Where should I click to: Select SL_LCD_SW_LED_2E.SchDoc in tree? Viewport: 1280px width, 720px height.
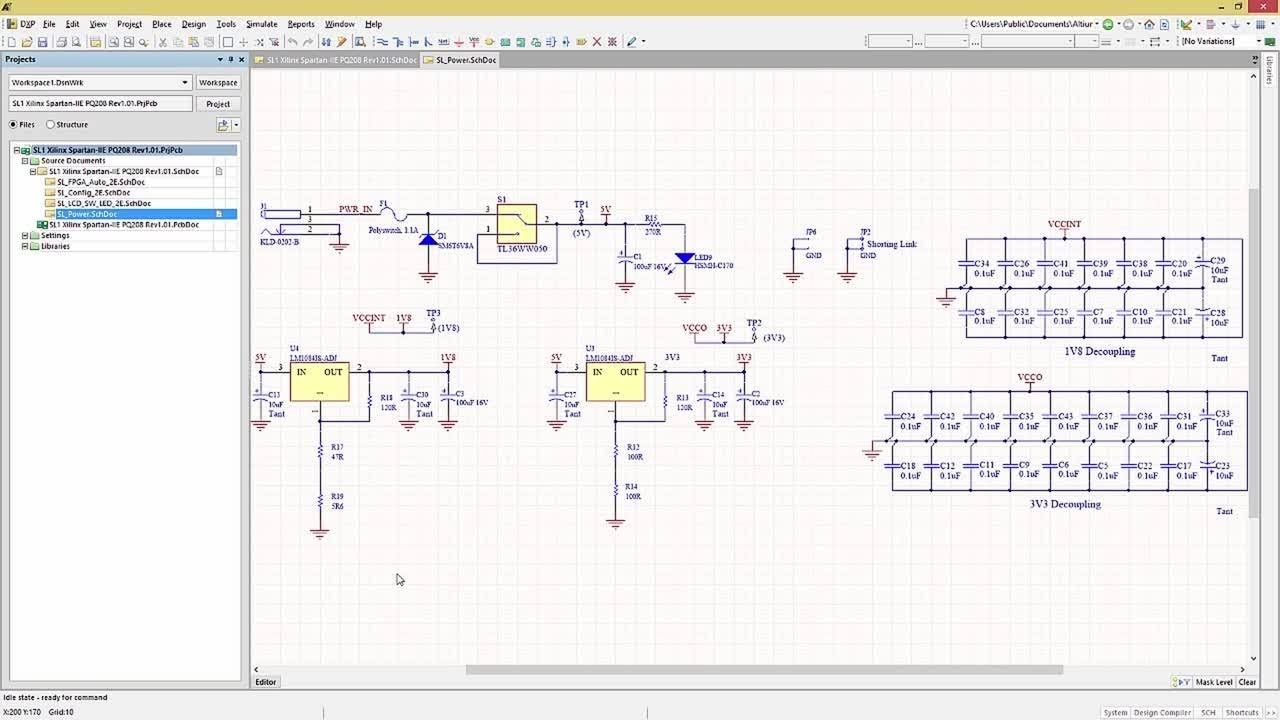[104, 203]
